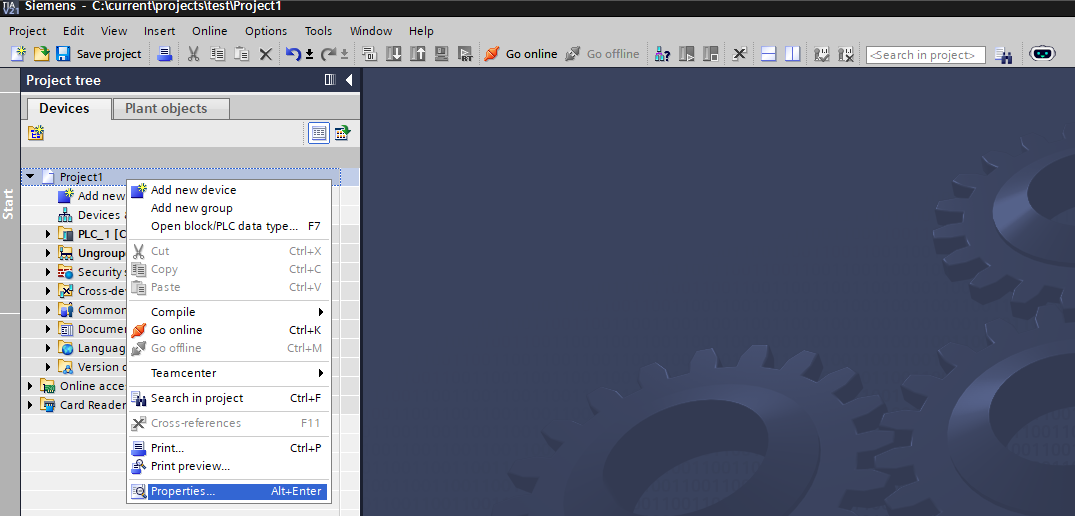This screenshot has height=516, width=1075.
Task: Click the Search in project field
Action: tap(926, 55)
